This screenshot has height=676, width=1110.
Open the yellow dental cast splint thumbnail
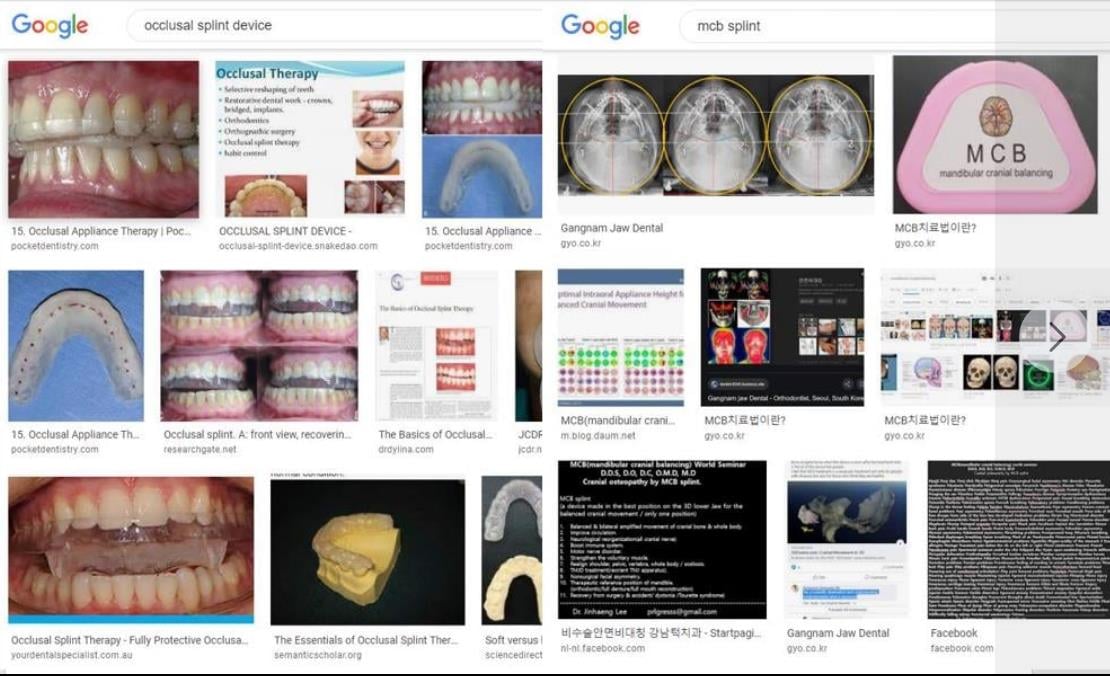tap(367, 552)
